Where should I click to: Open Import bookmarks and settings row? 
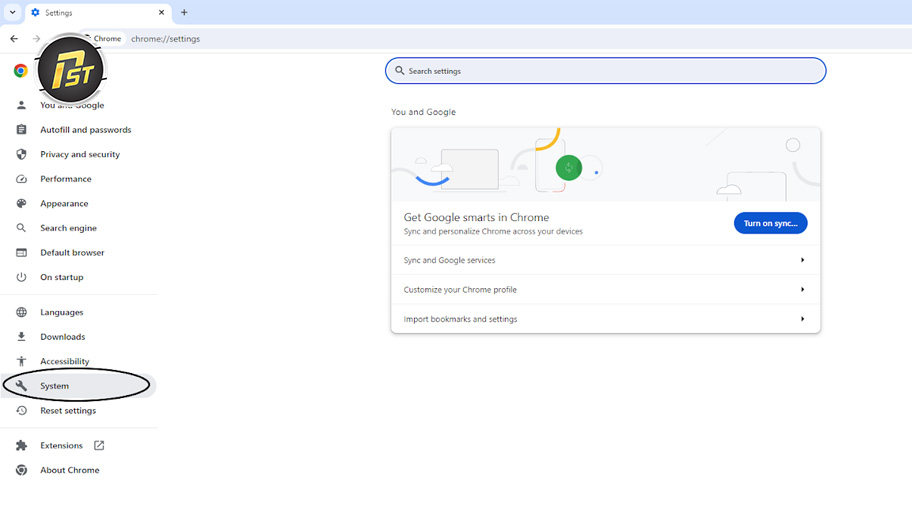[605, 319]
